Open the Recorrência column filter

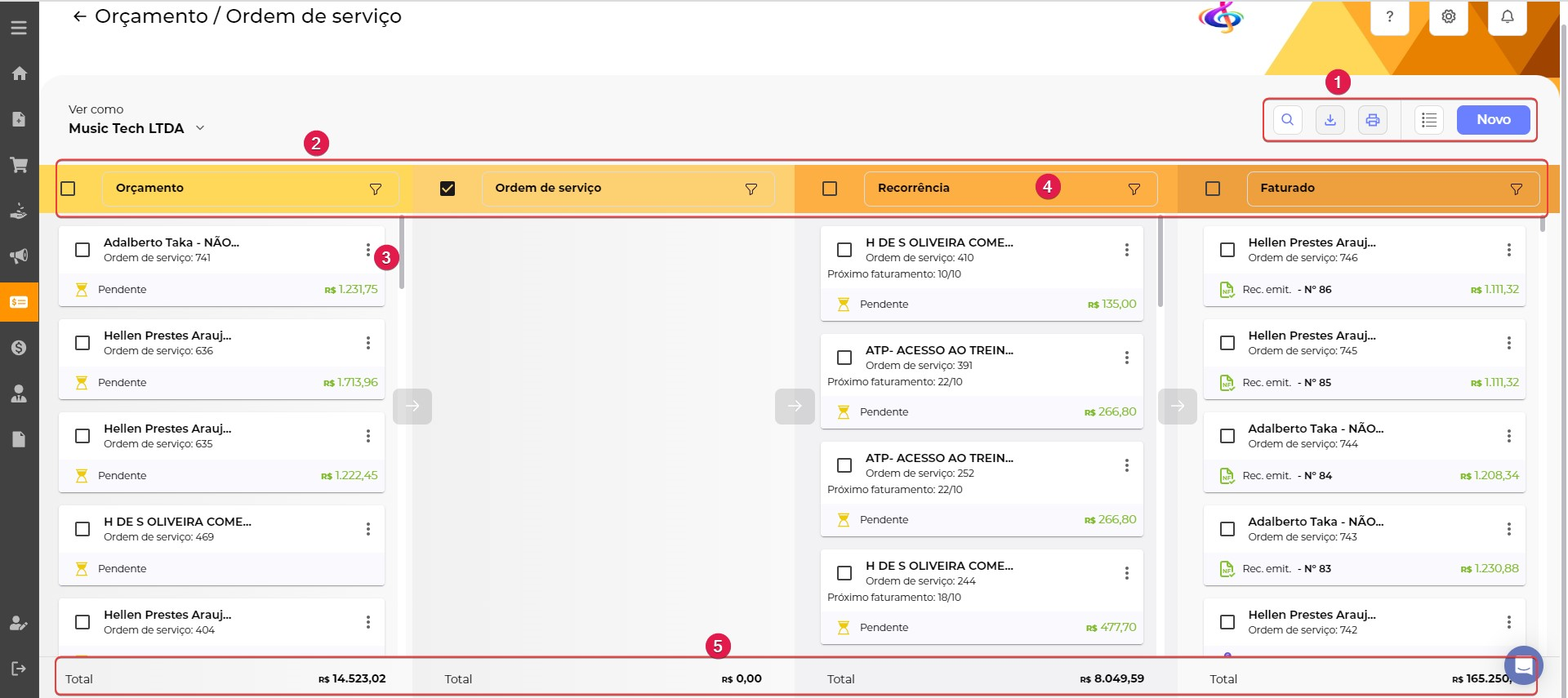pos(1134,189)
